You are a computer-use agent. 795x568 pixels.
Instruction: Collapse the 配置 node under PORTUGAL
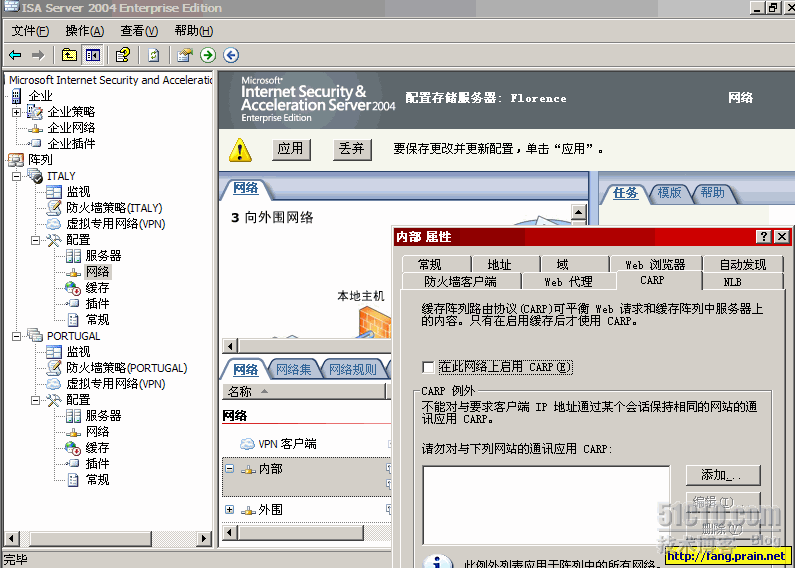coord(35,400)
